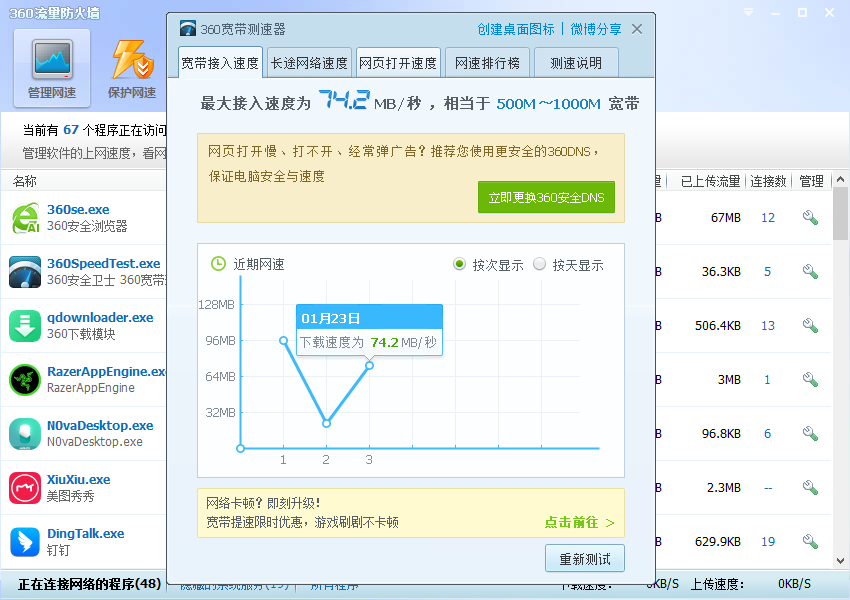Image resolution: width=850 pixels, height=600 pixels.
Task: Select 正在连接网络的程序(48) tab
Action: click(89, 584)
